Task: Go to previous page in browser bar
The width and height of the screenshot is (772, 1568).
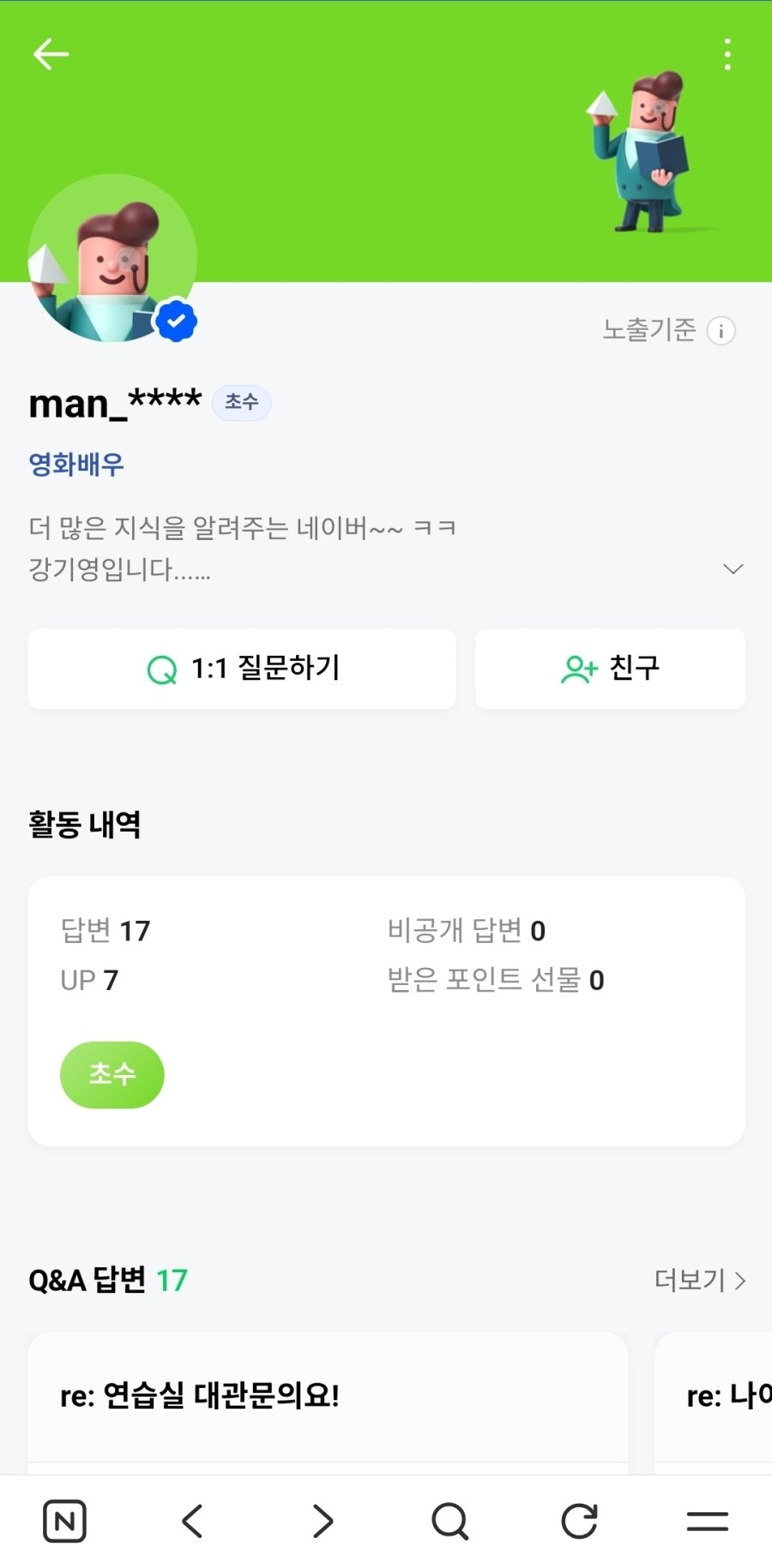Action: (x=193, y=1521)
